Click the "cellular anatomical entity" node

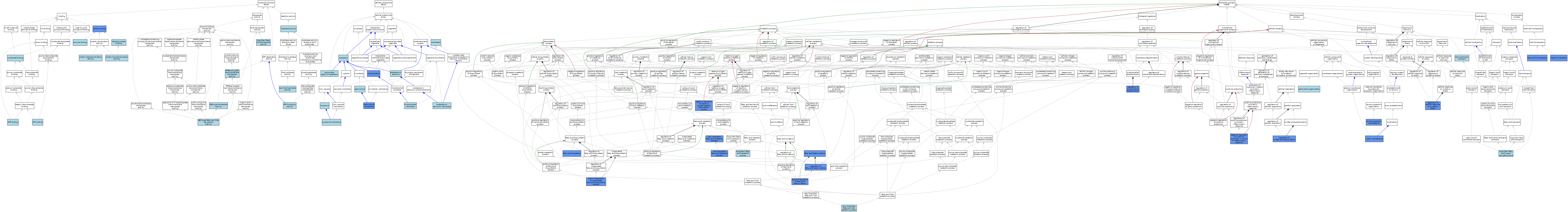[x=383, y=17]
